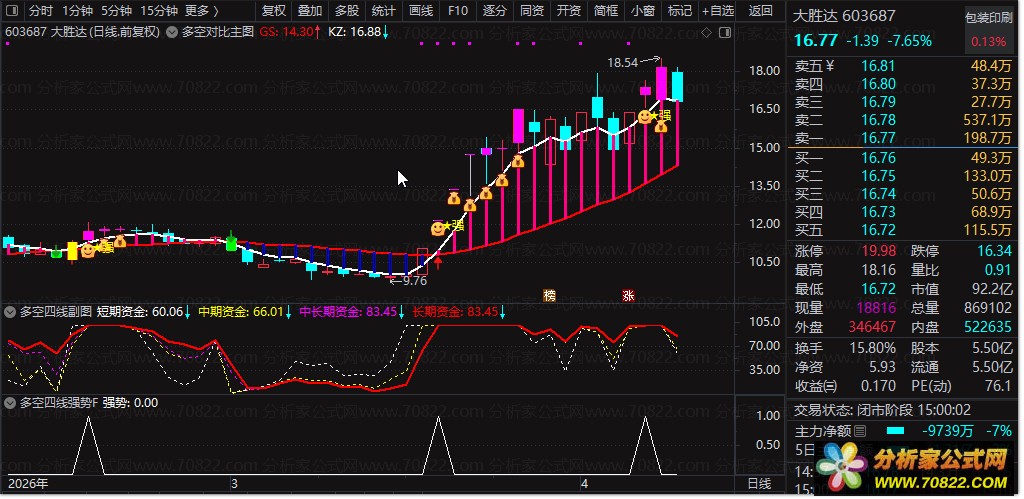Switch to the 1分钟 period

[x=78, y=10]
